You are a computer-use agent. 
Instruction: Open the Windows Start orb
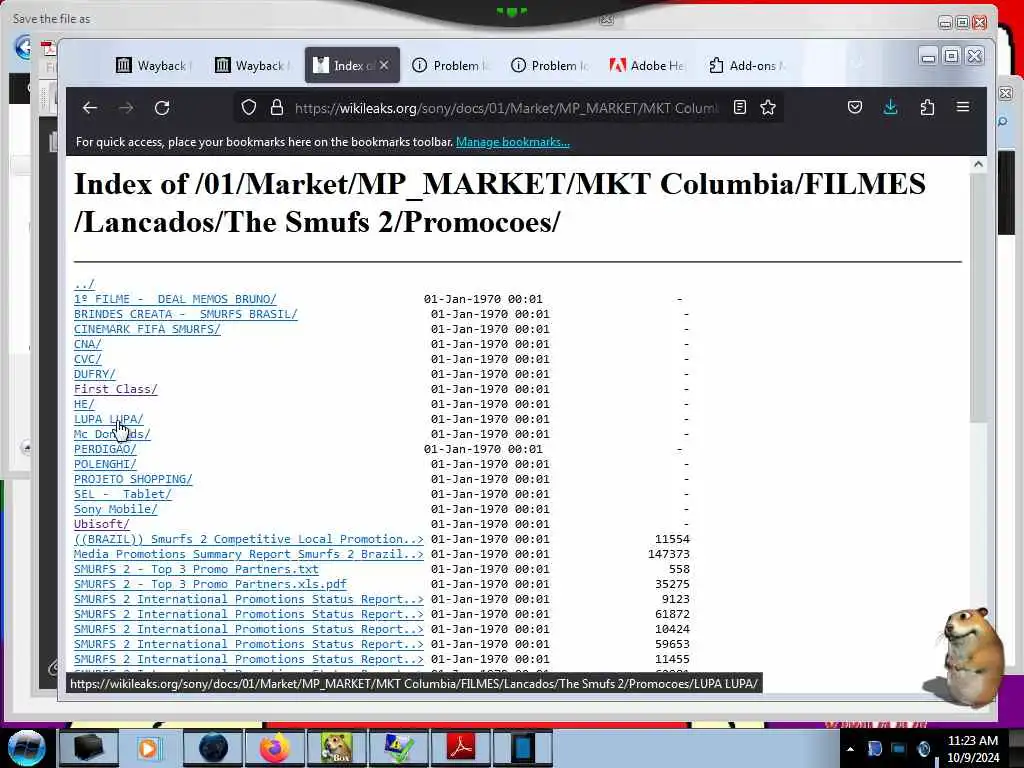[x=26, y=748]
